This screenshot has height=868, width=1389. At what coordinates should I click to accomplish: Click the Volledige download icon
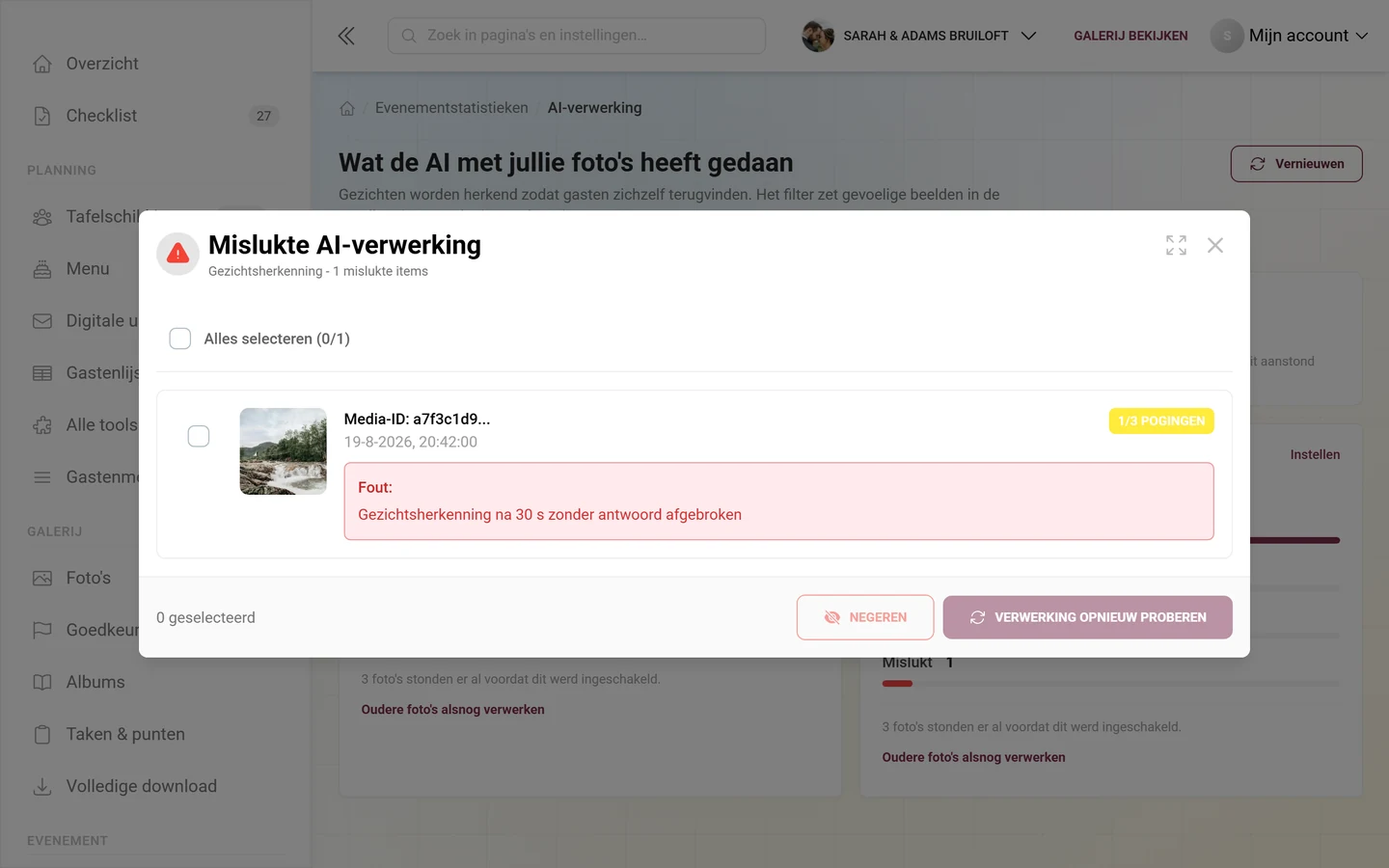[x=42, y=787]
